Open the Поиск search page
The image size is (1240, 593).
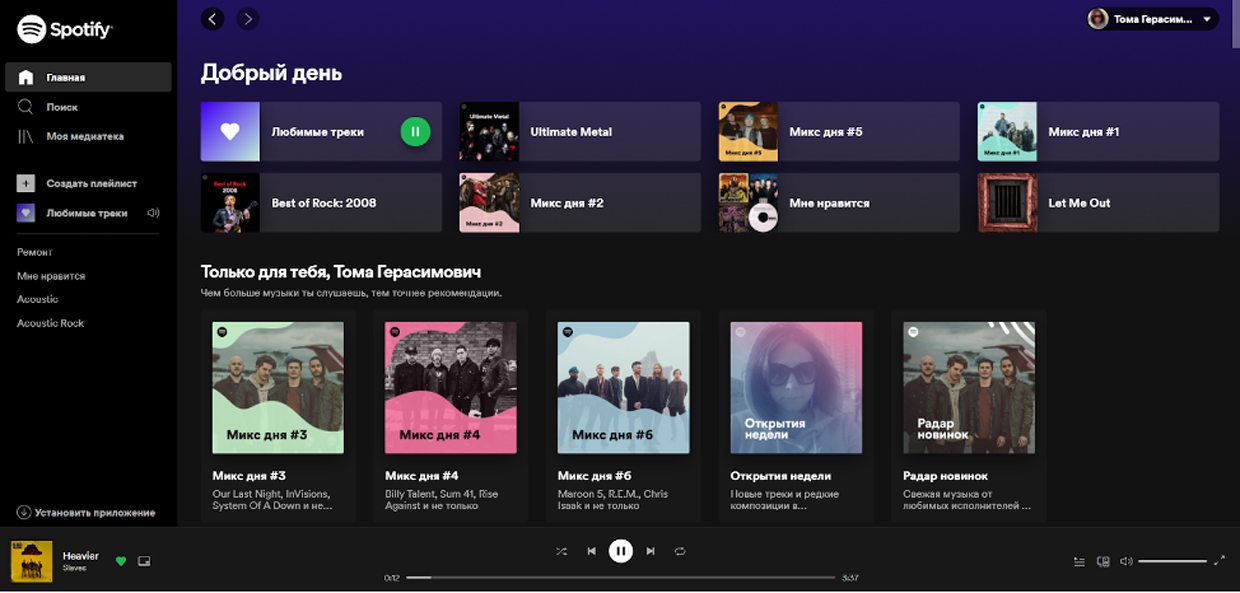(x=61, y=107)
